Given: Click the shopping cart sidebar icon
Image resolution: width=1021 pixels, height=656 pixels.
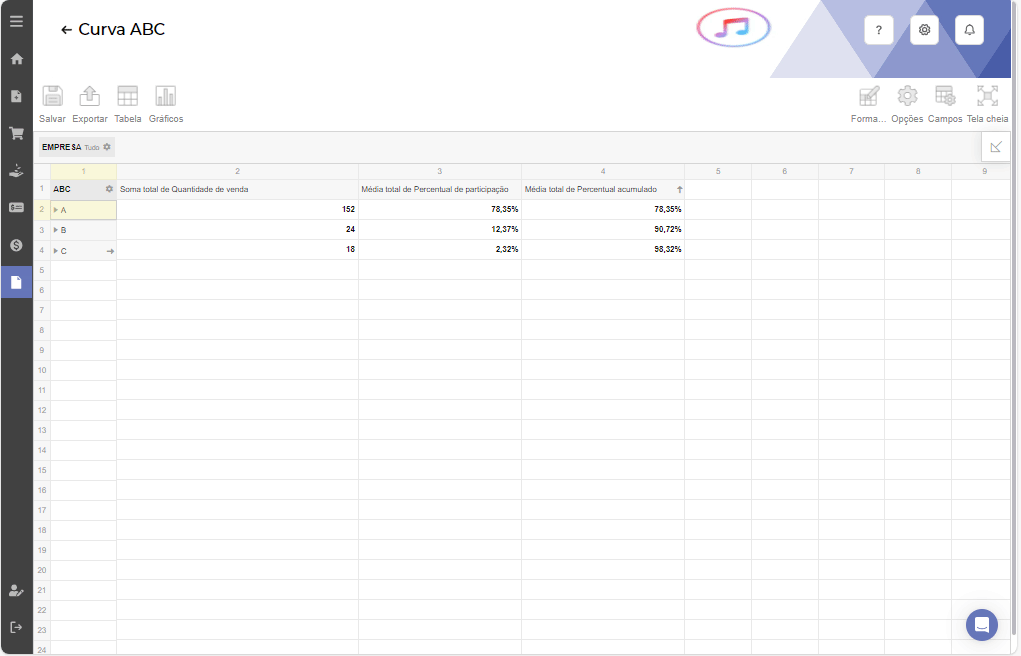Looking at the screenshot, I should click(16, 133).
